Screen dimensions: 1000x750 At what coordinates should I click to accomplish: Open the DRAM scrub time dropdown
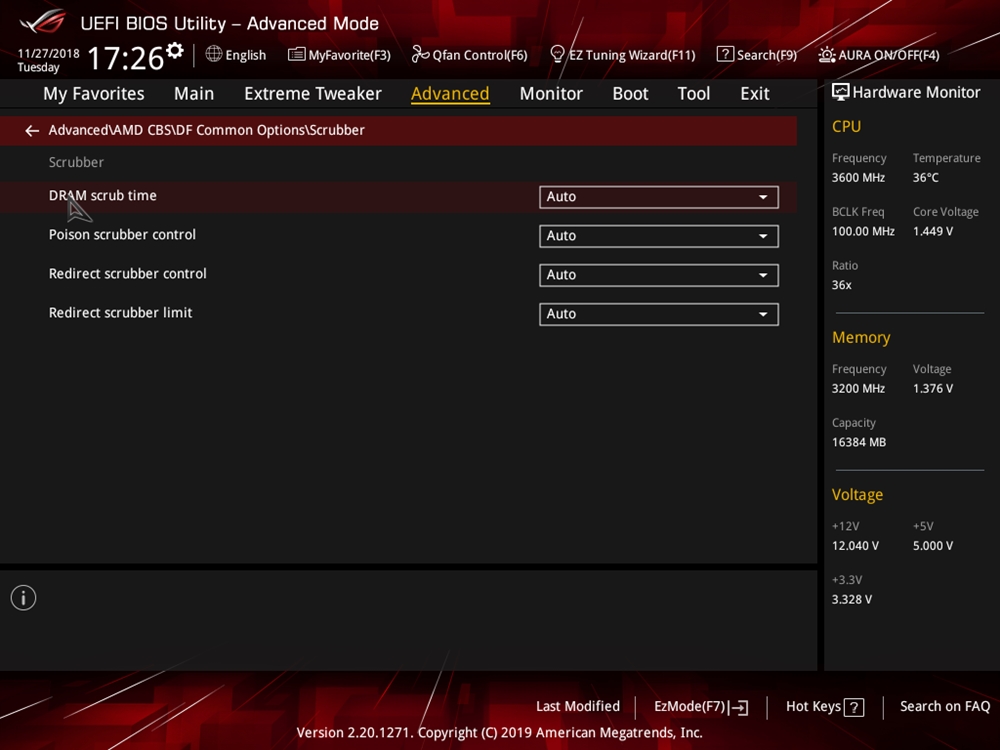[x=659, y=197]
